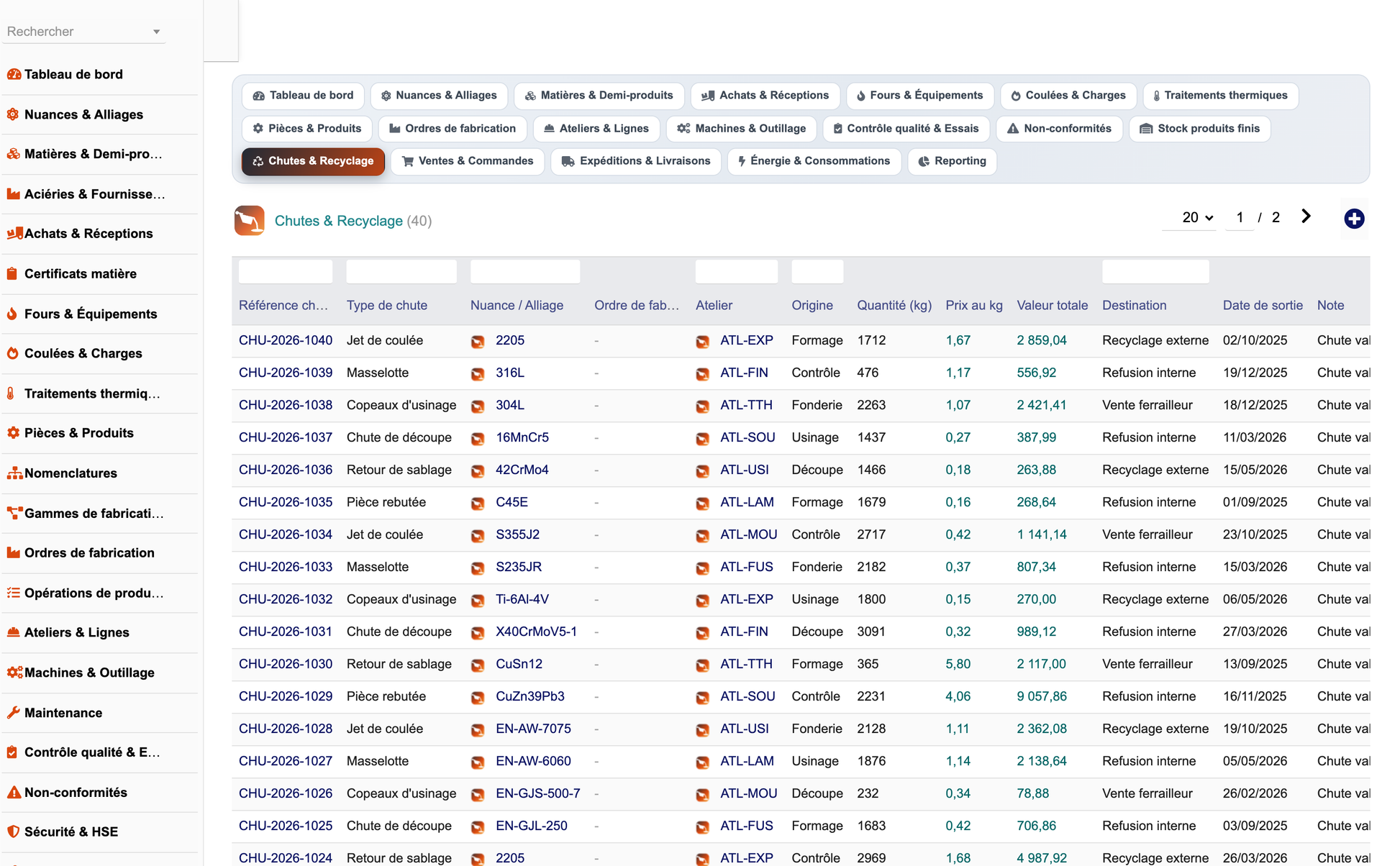This screenshot has height=866, width=1400.
Task: Go to next page with arrow icon
Action: (x=1306, y=216)
